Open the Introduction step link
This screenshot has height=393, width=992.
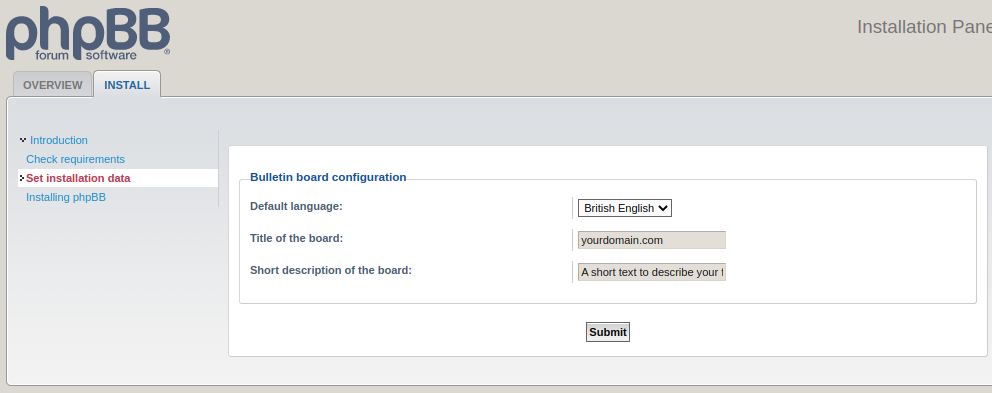(59, 140)
